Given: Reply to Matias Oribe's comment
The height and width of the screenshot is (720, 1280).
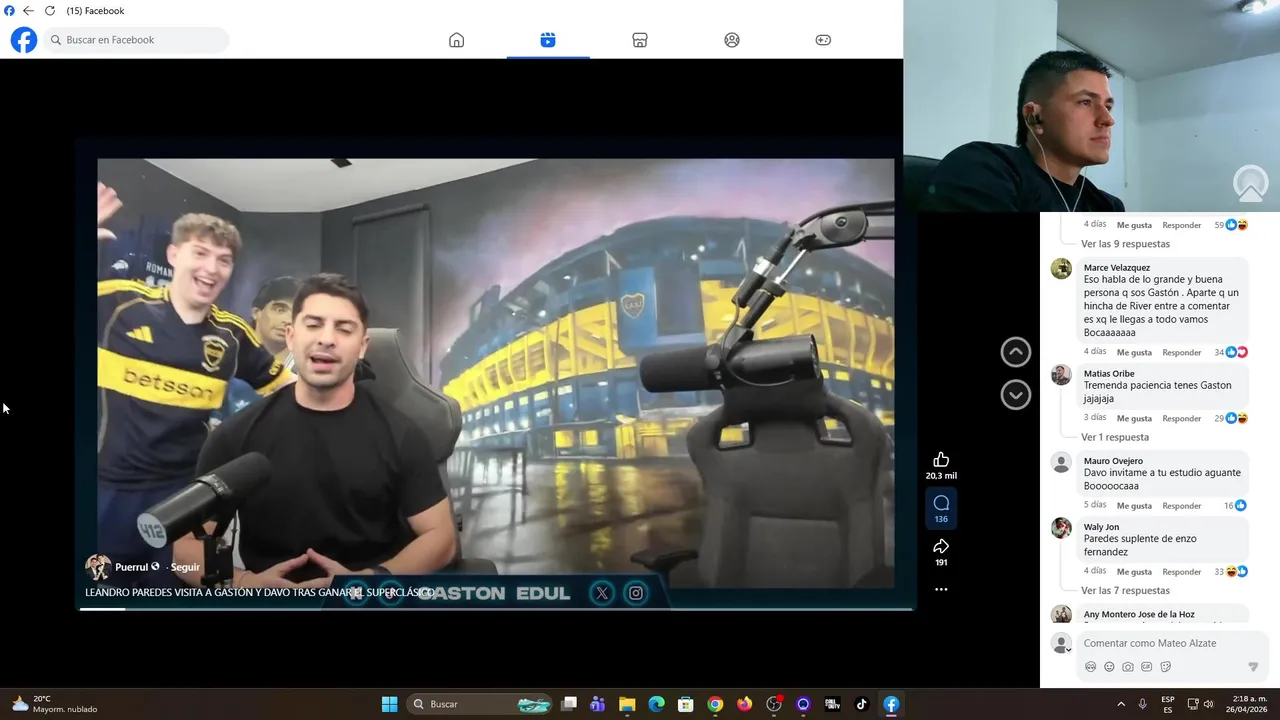Looking at the screenshot, I should (1182, 418).
